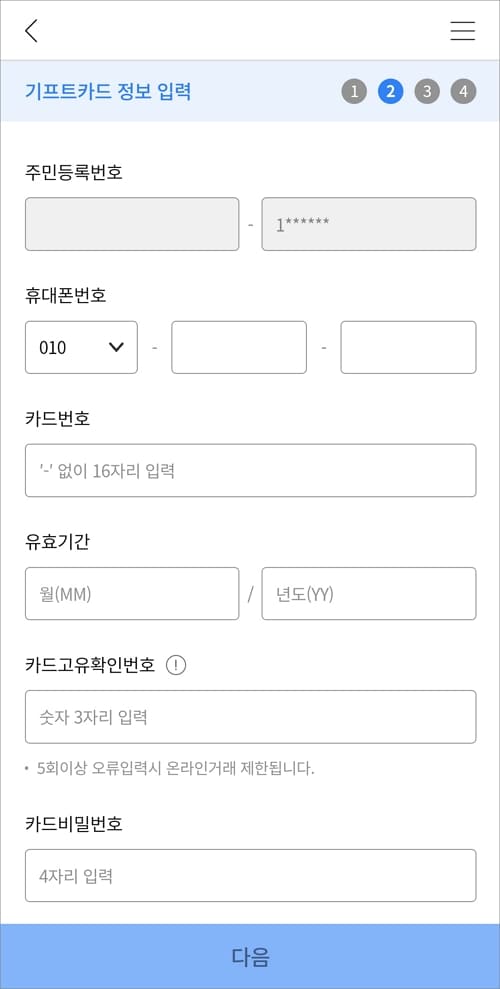Expand the 010 phone prefix dropdown
The image size is (500, 989).
pyautogui.click(x=81, y=348)
